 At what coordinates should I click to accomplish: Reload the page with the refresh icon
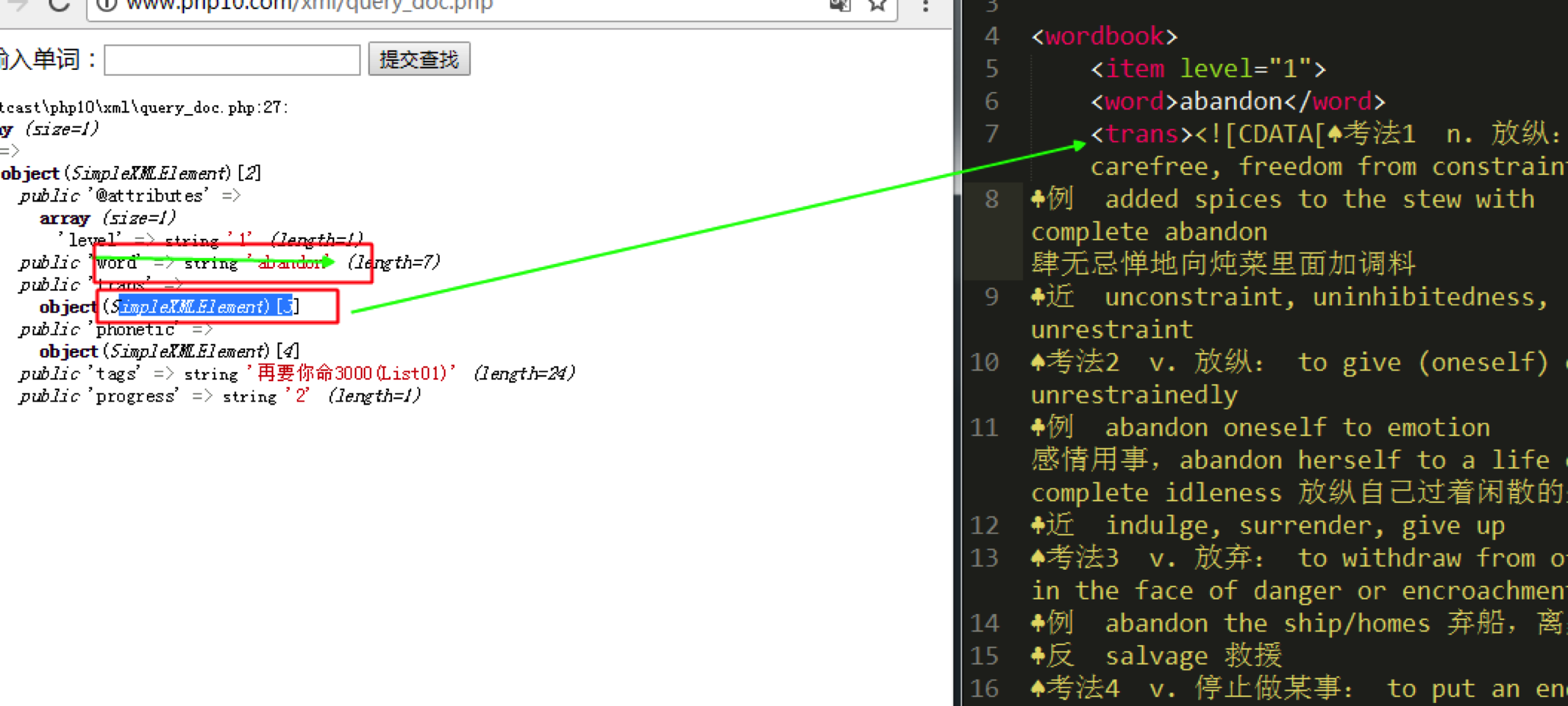coord(59,5)
